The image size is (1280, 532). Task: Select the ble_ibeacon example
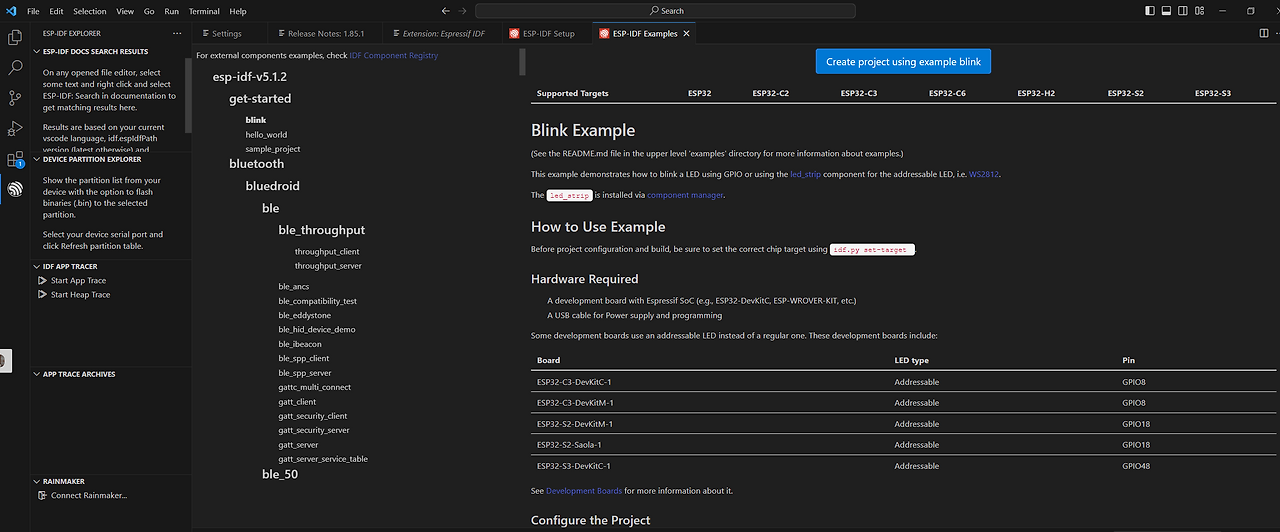[x=300, y=344]
